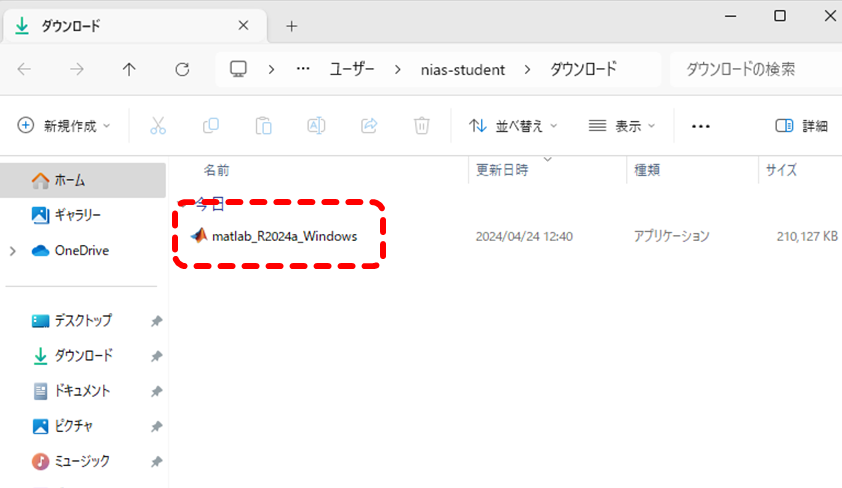This screenshot has width=842, height=488.
Task: Open ホーム in the navigation pane
Action: [x=83, y=180]
